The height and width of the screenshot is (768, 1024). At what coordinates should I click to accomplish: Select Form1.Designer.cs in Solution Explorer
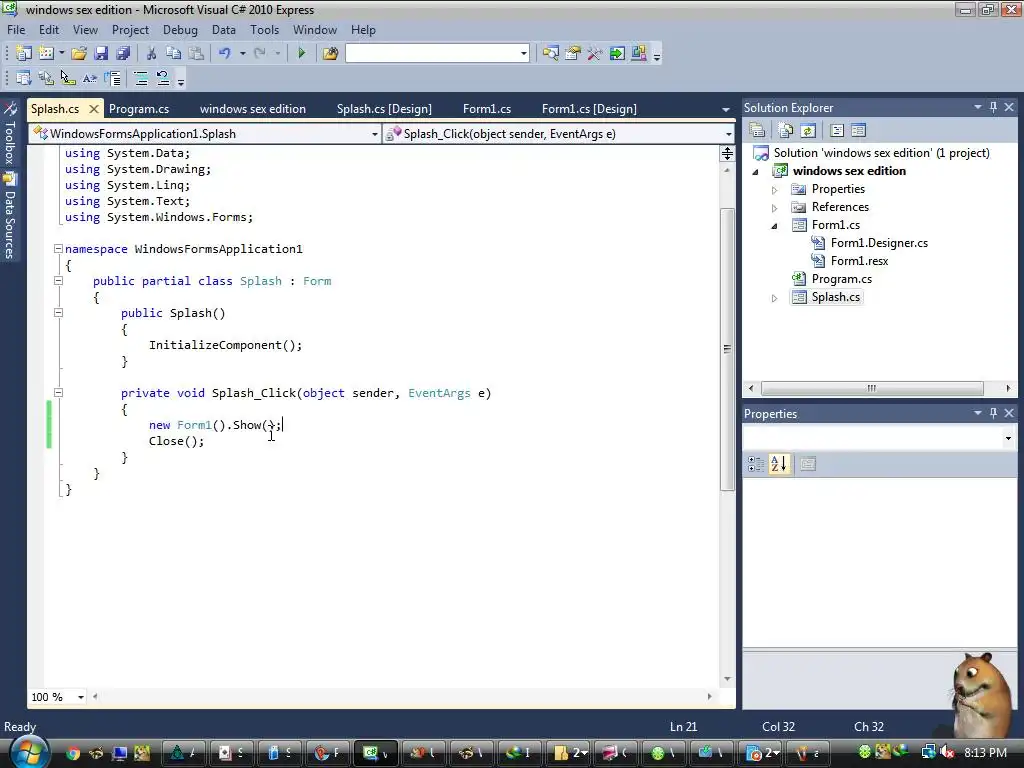tap(879, 243)
